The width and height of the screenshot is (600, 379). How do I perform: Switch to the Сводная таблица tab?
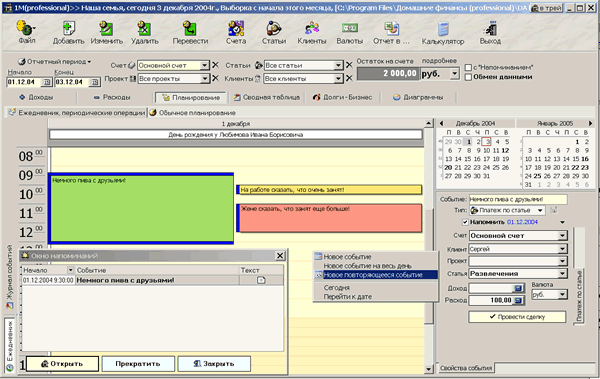(267, 97)
